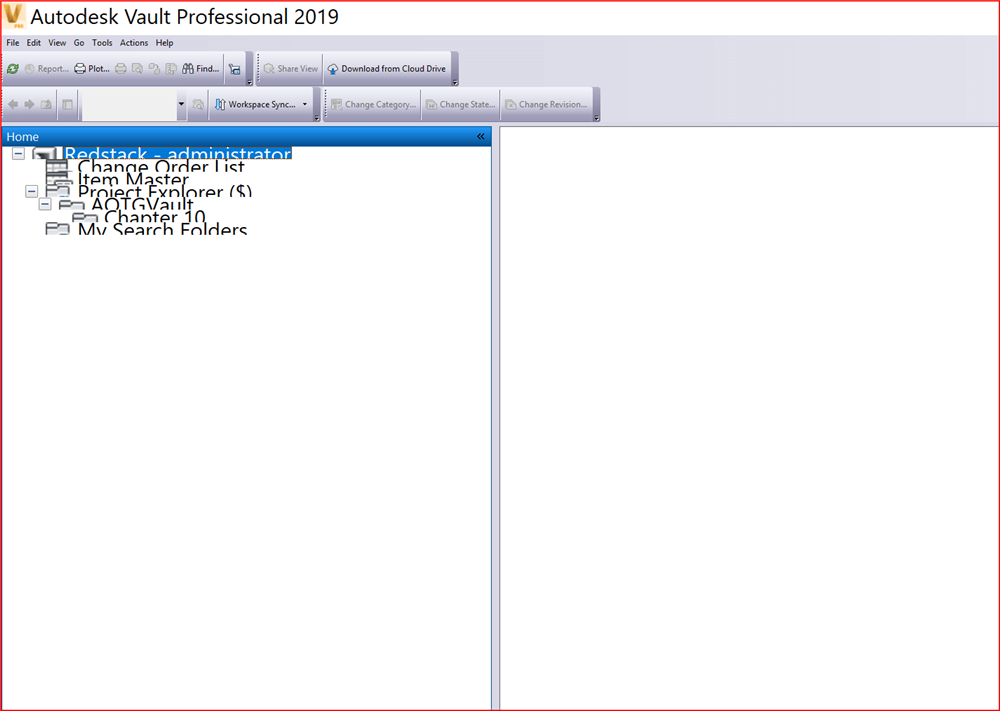Screen dimensions: 1000x711
Task: Select the Chapter 10 folder
Action: point(155,217)
